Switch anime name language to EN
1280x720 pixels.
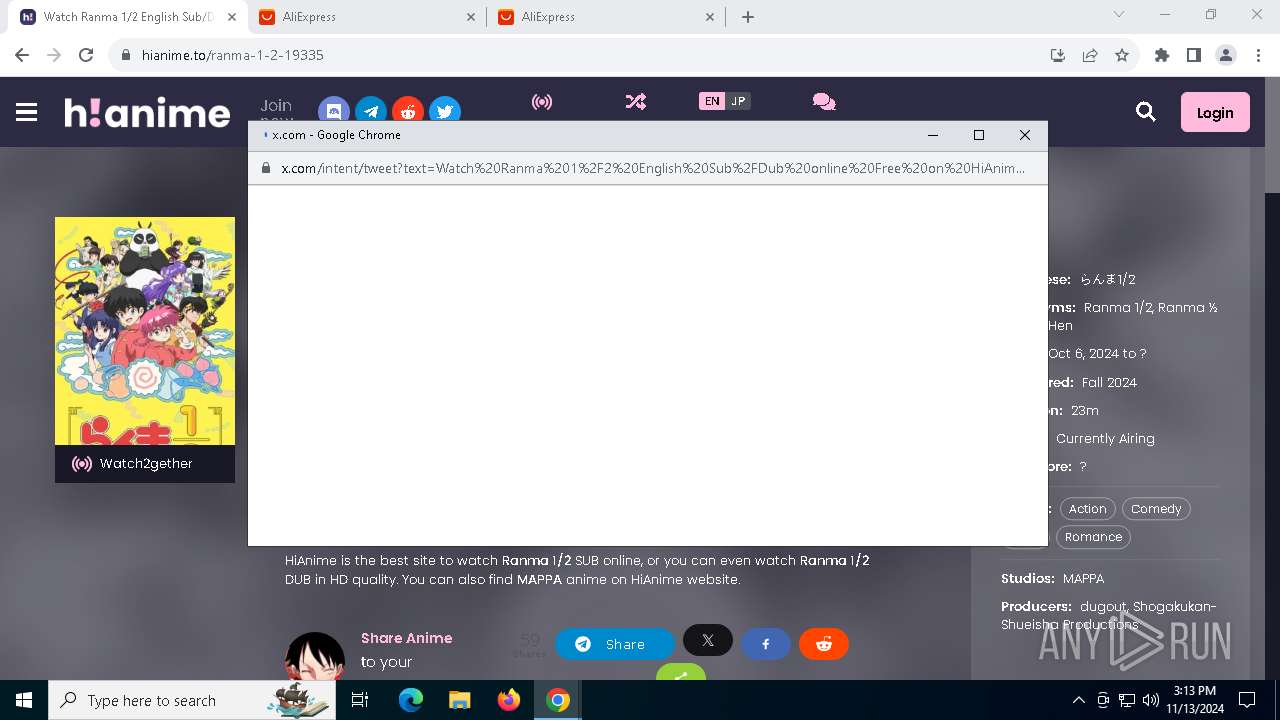pos(712,101)
